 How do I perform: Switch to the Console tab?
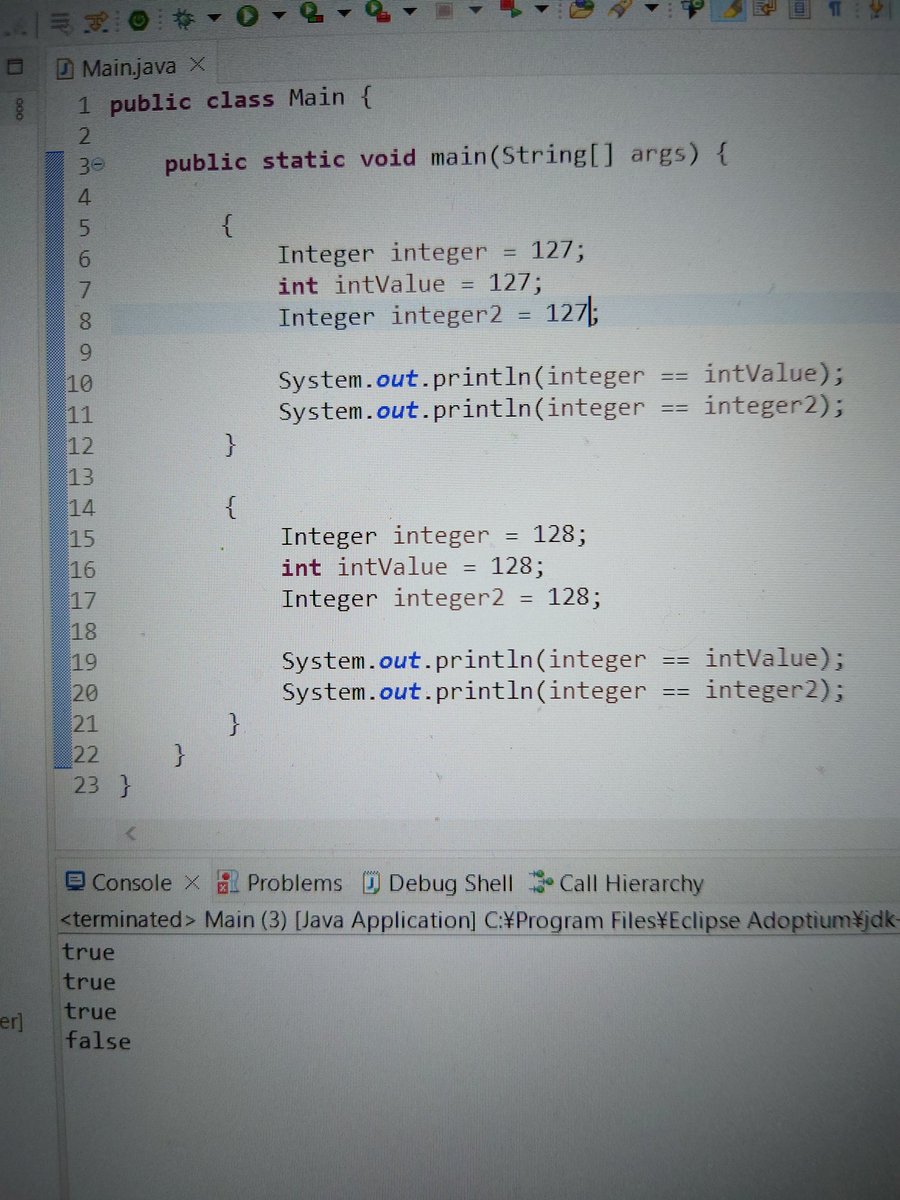(132, 882)
